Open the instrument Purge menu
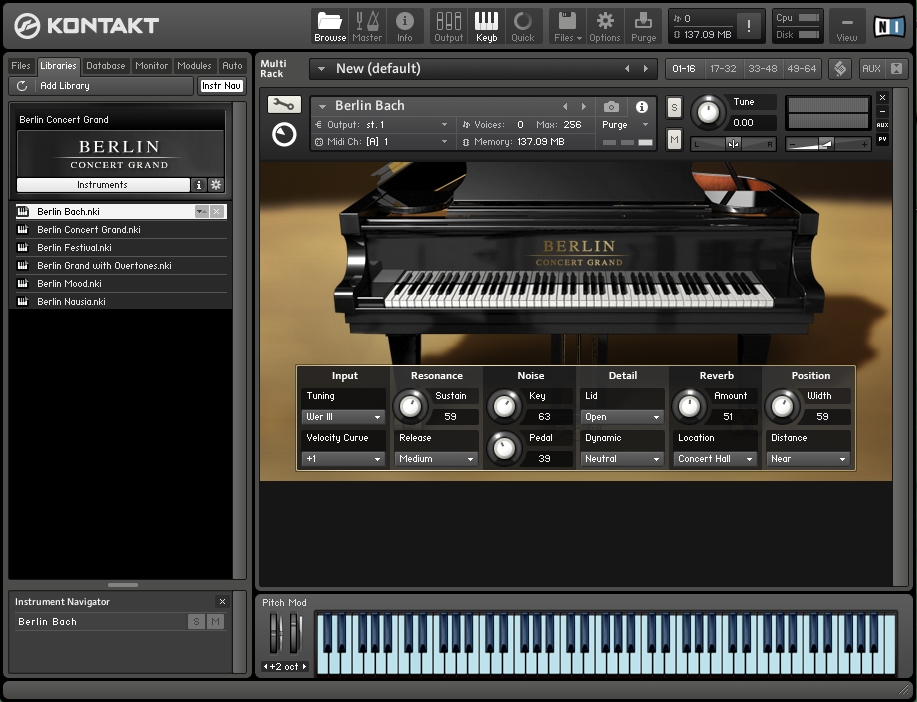 click(x=625, y=125)
